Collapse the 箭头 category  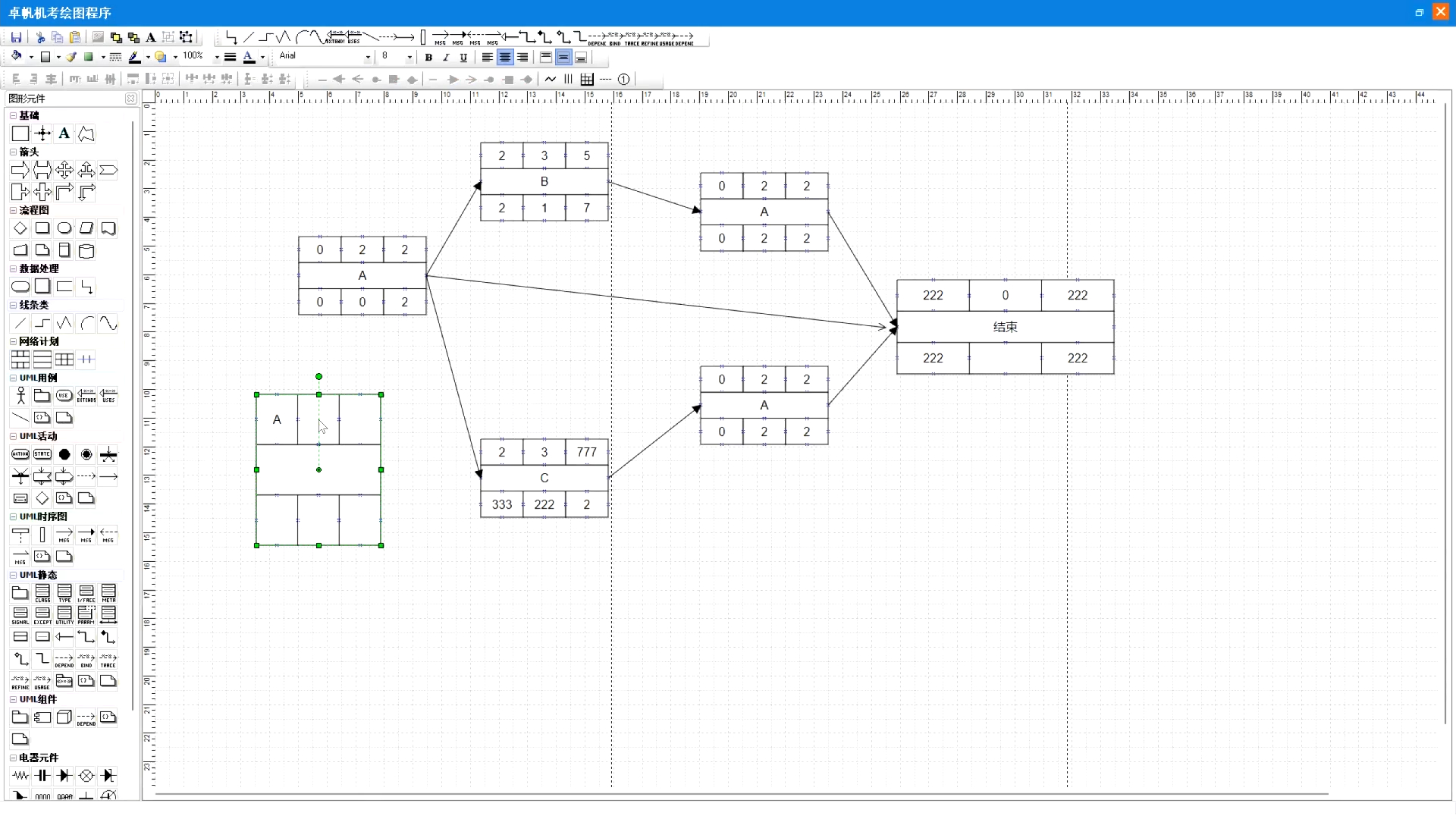click(x=13, y=152)
